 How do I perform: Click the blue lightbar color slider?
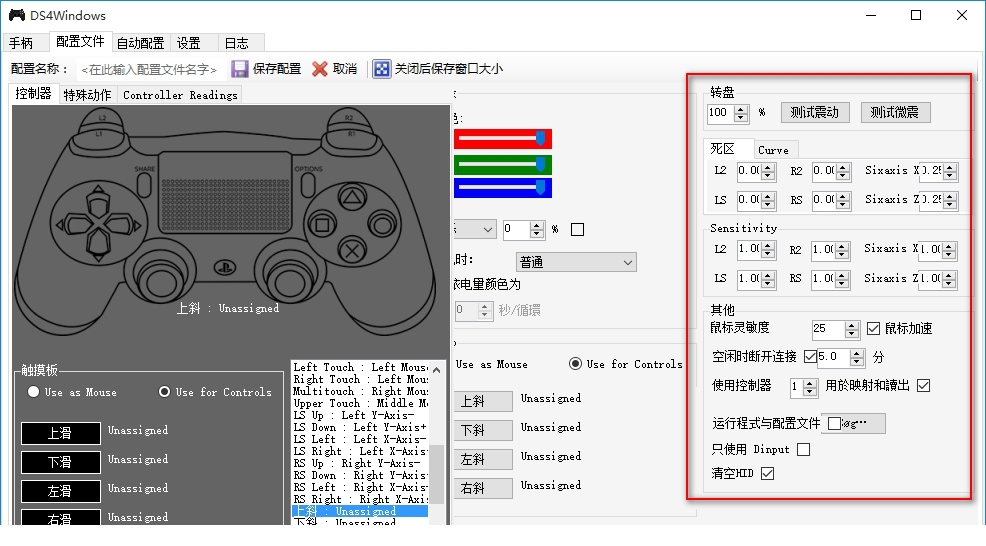point(502,187)
